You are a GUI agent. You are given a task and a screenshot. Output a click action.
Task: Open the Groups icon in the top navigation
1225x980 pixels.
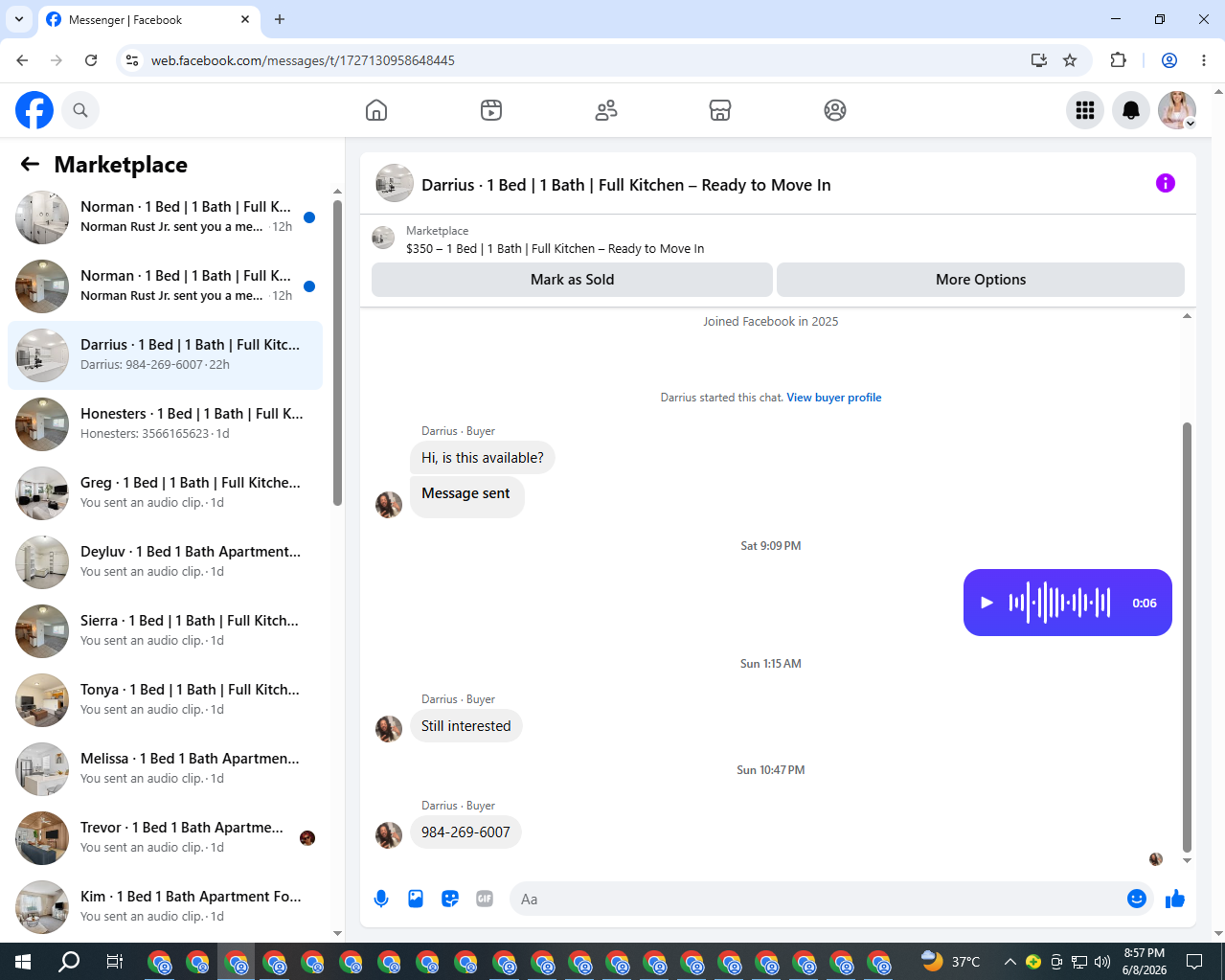835,110
